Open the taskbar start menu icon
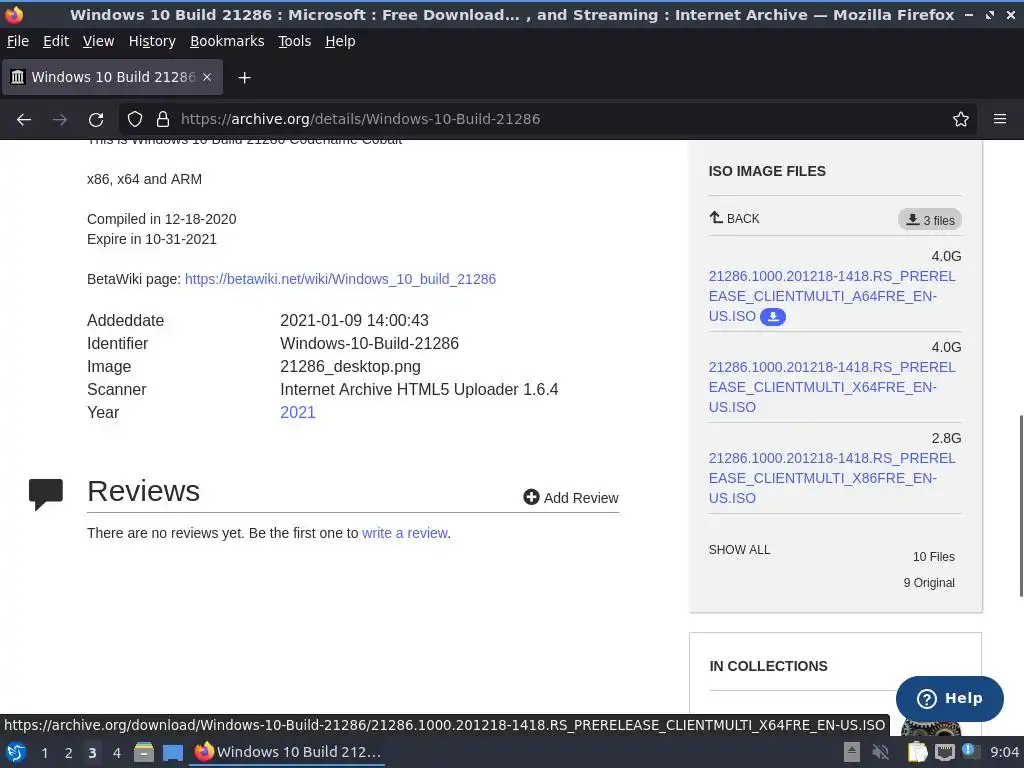 pos(16,752)
